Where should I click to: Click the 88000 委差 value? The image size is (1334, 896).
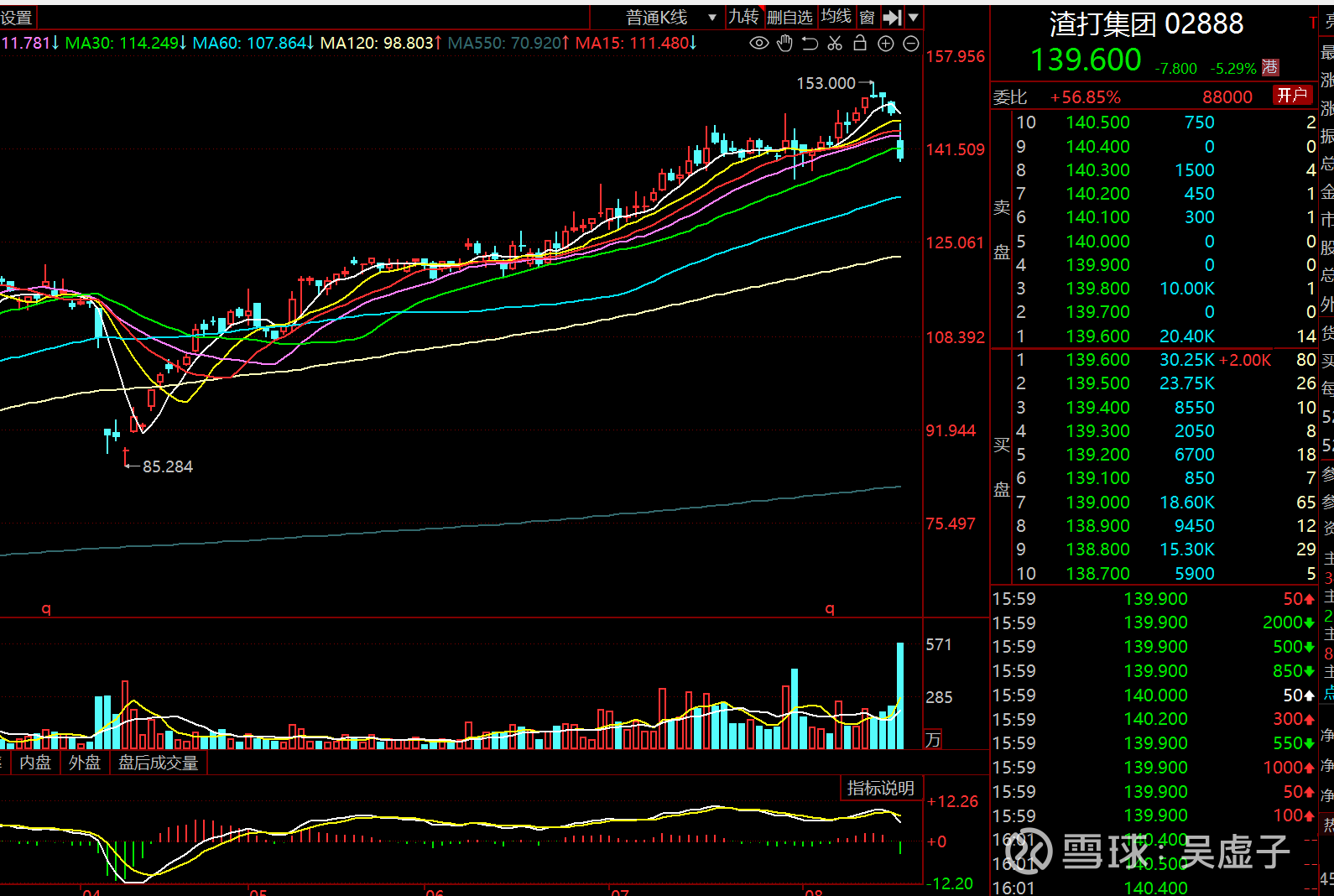1227,96
